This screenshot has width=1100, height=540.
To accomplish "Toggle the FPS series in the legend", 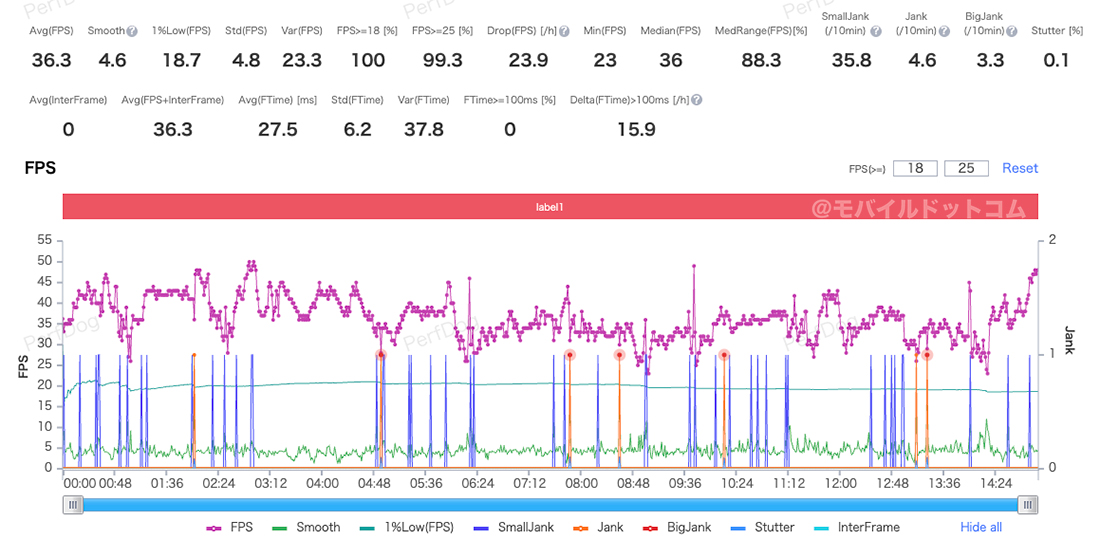I will (230, 527).
